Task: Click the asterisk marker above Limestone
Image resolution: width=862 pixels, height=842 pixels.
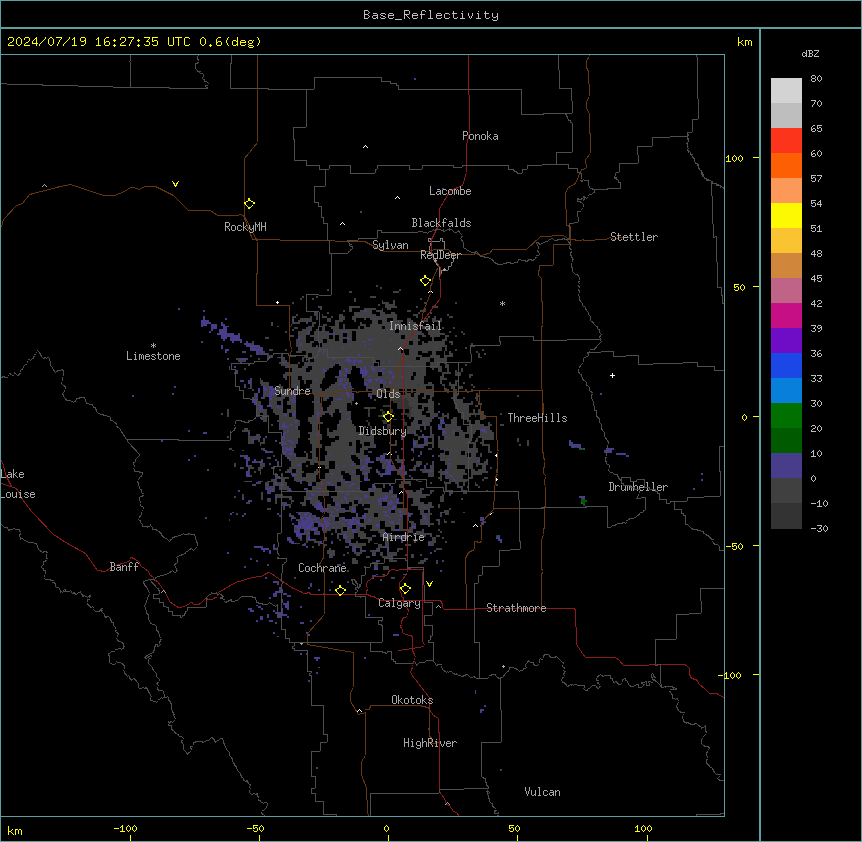Action: [153, 346]
